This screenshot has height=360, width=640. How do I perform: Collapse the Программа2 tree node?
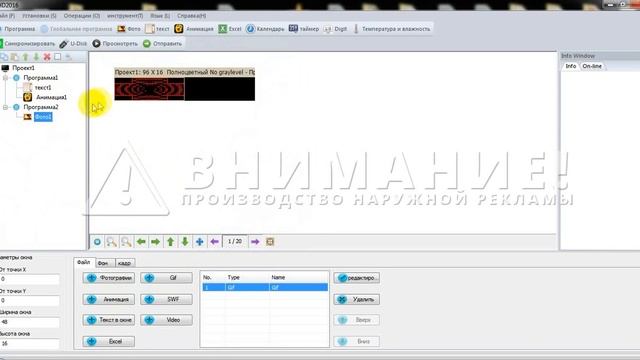5,107
